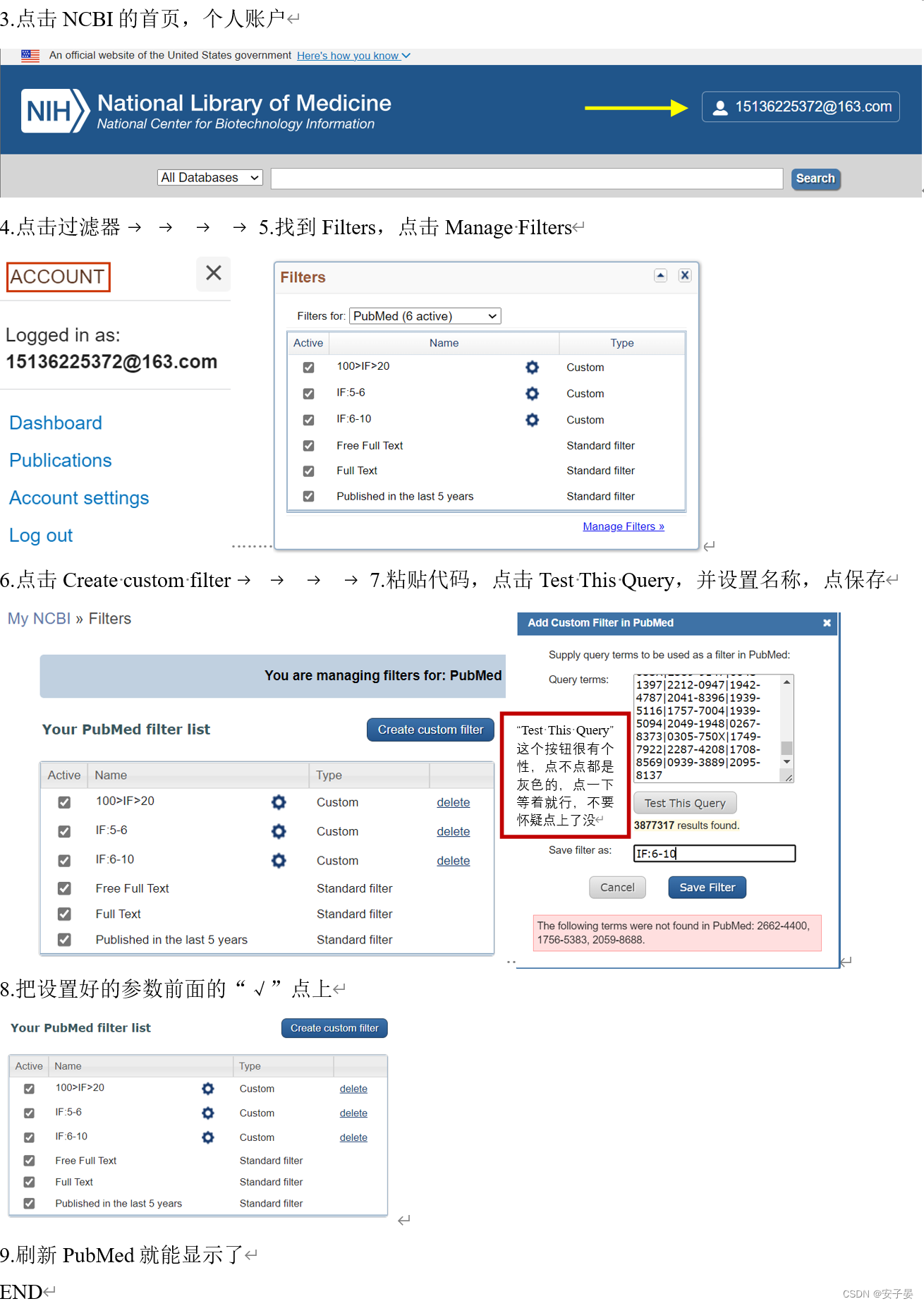Click gear icon for IF:5-6 on My NCBI Filters page

pyautogui.click(x=279, y=831)
